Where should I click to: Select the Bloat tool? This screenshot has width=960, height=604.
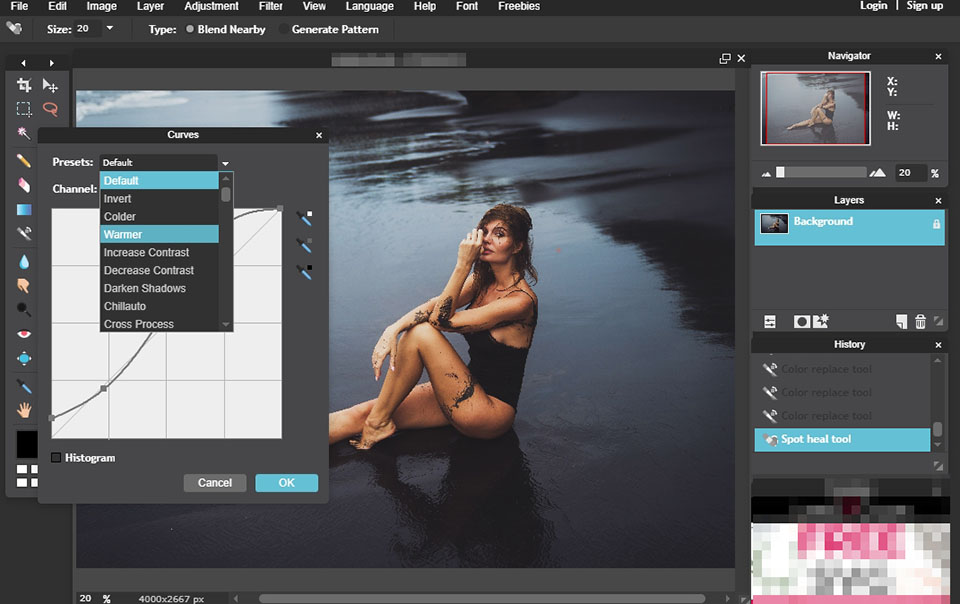24,359
